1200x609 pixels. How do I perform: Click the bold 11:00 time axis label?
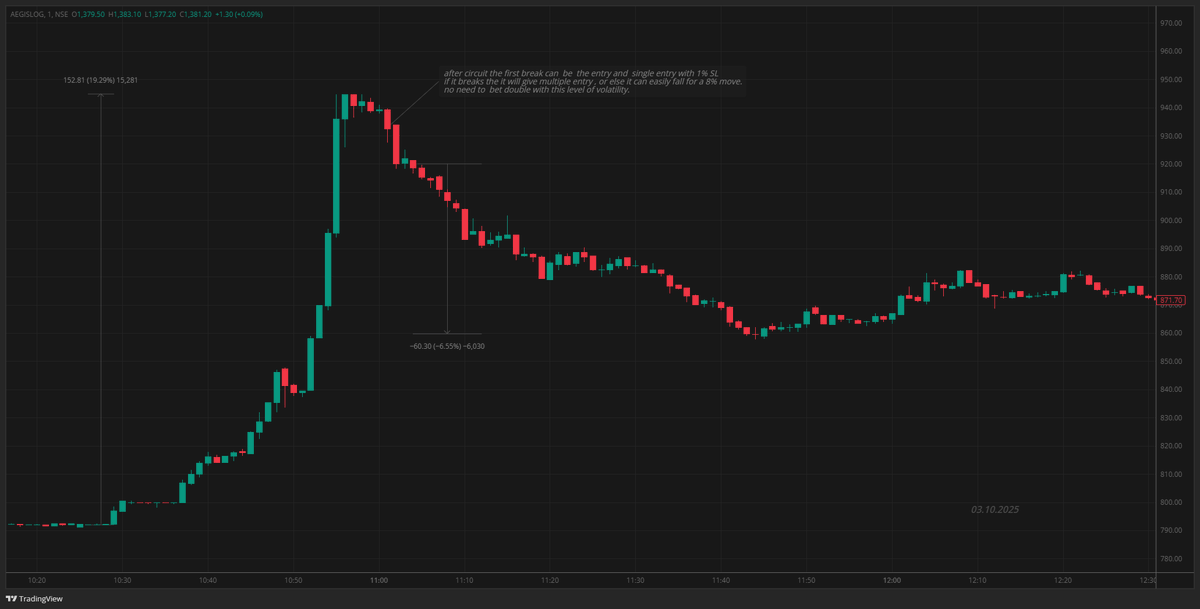[379, 580]
